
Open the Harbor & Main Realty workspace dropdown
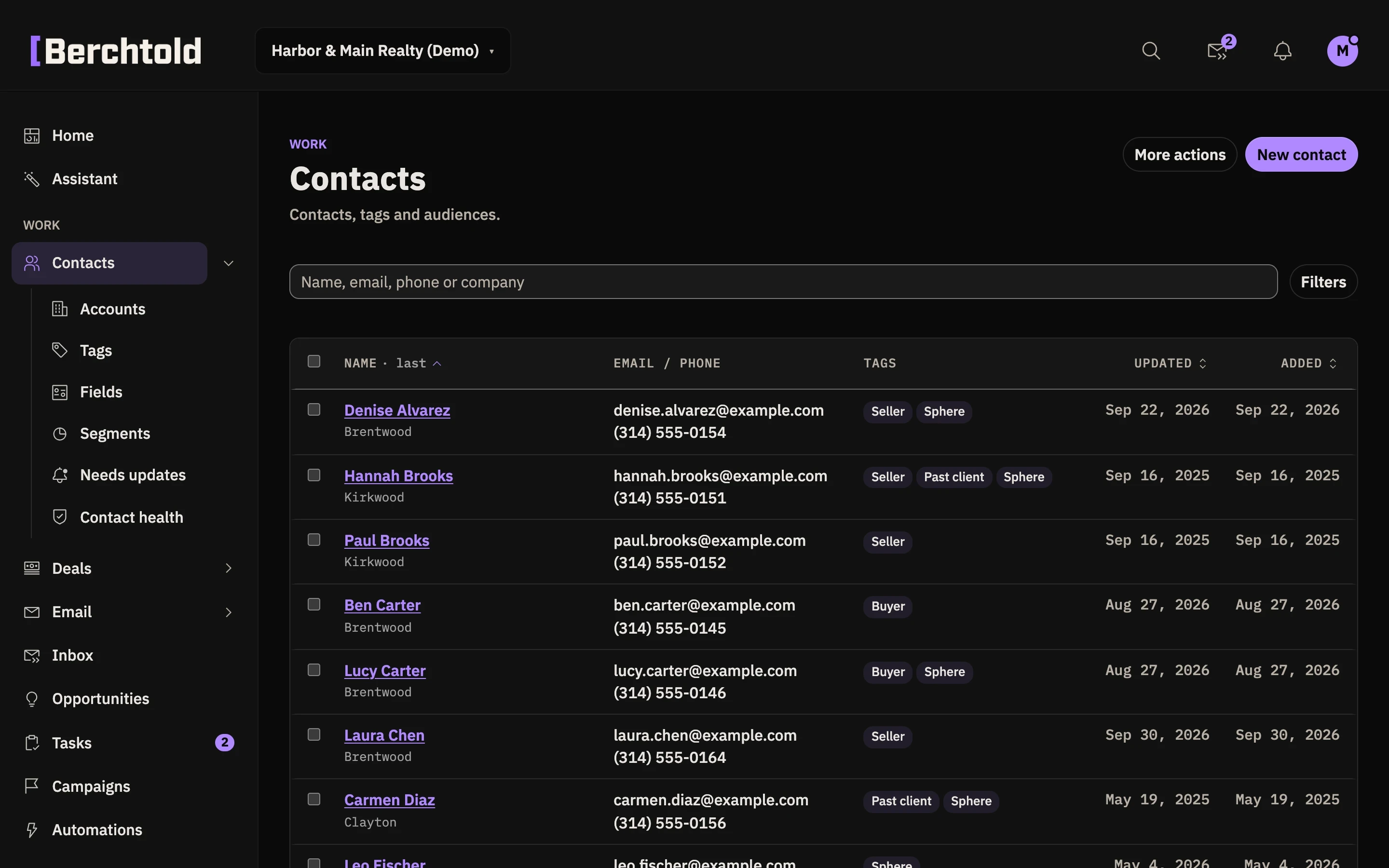click(x=383, y=51)
